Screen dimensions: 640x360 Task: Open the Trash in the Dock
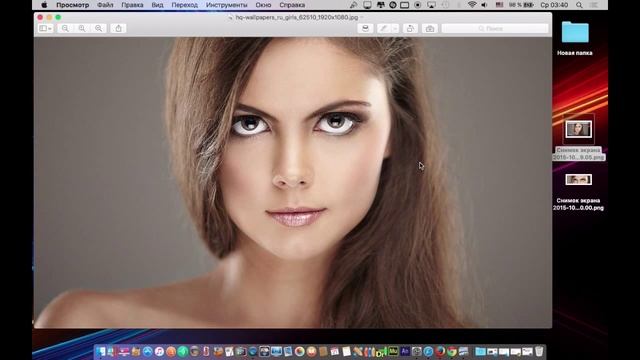pos(539,351)
